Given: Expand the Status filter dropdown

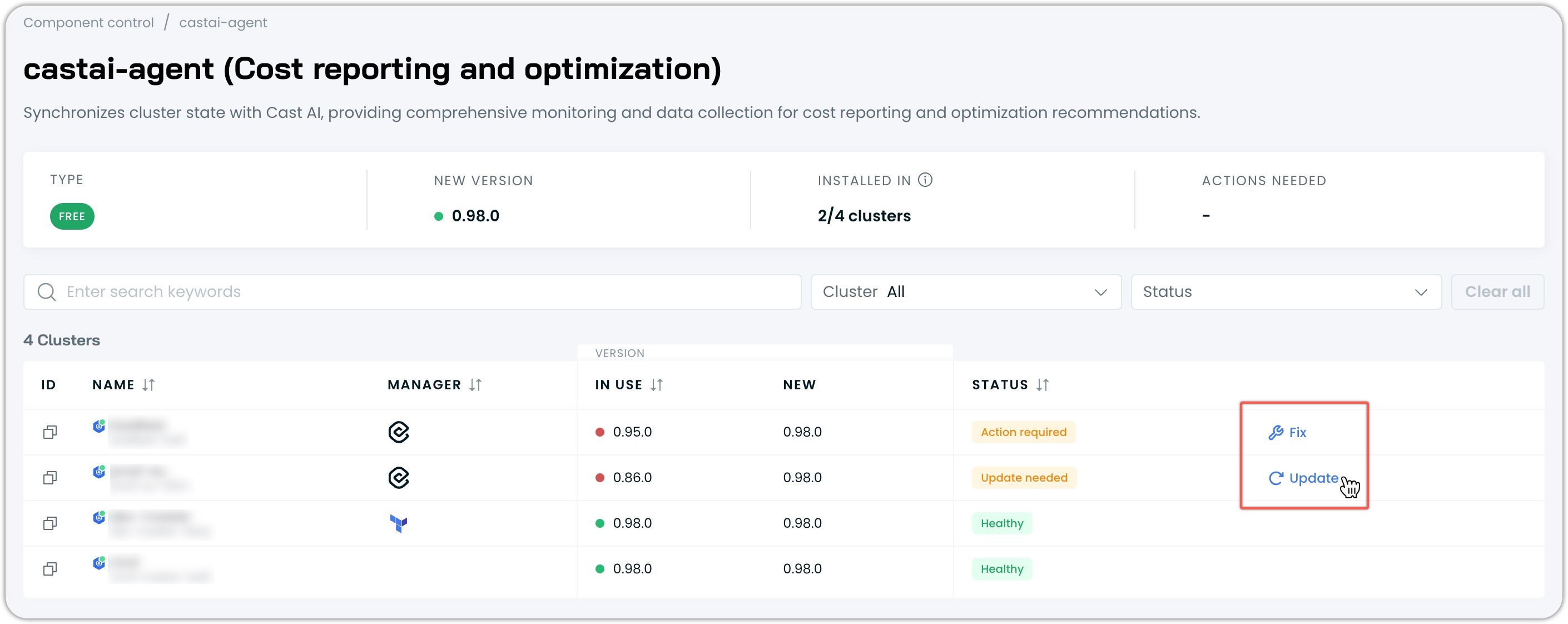Looking at the screenshot, I should click(x=1285, y=292).
